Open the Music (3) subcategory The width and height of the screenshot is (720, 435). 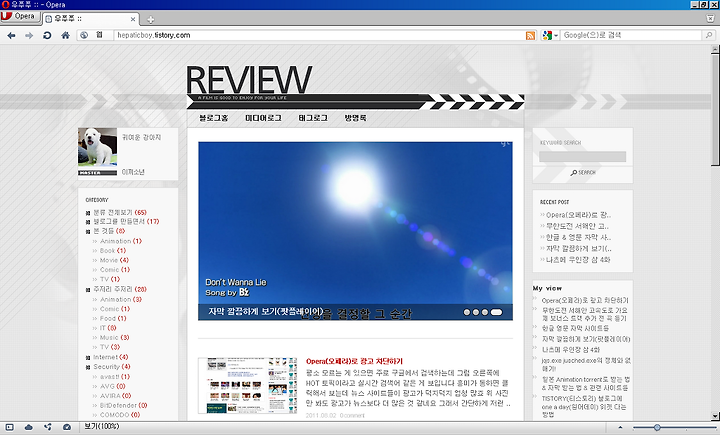coord(114,337)
